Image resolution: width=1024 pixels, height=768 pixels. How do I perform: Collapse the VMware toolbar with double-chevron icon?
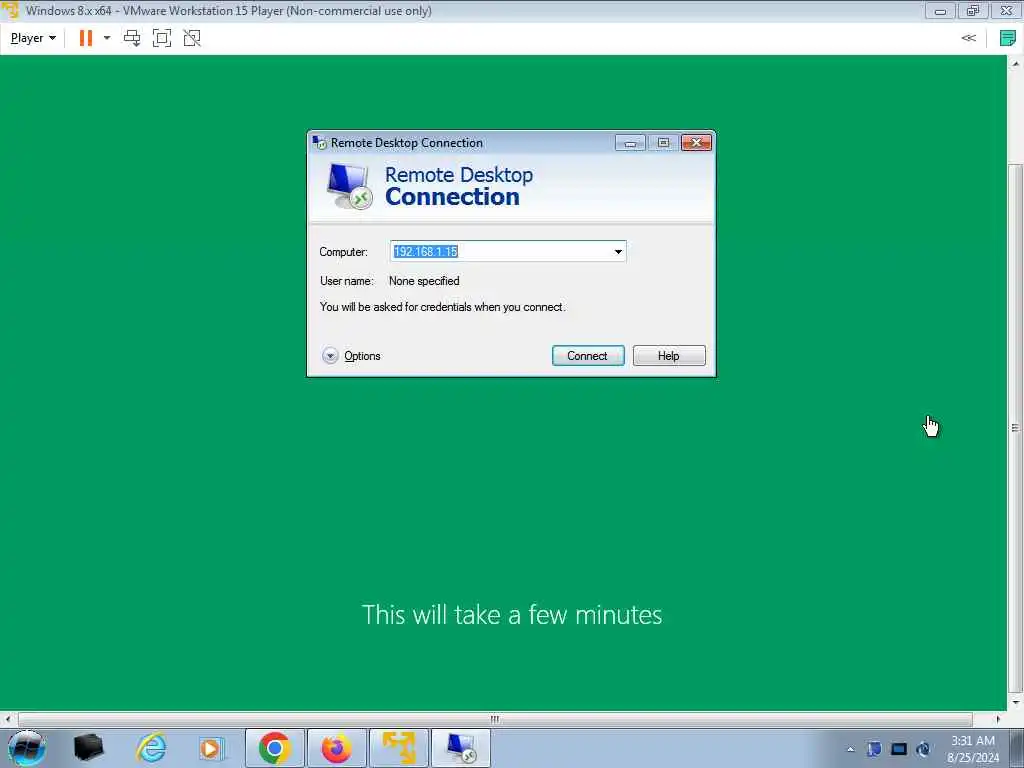click(x=968, y=38)
